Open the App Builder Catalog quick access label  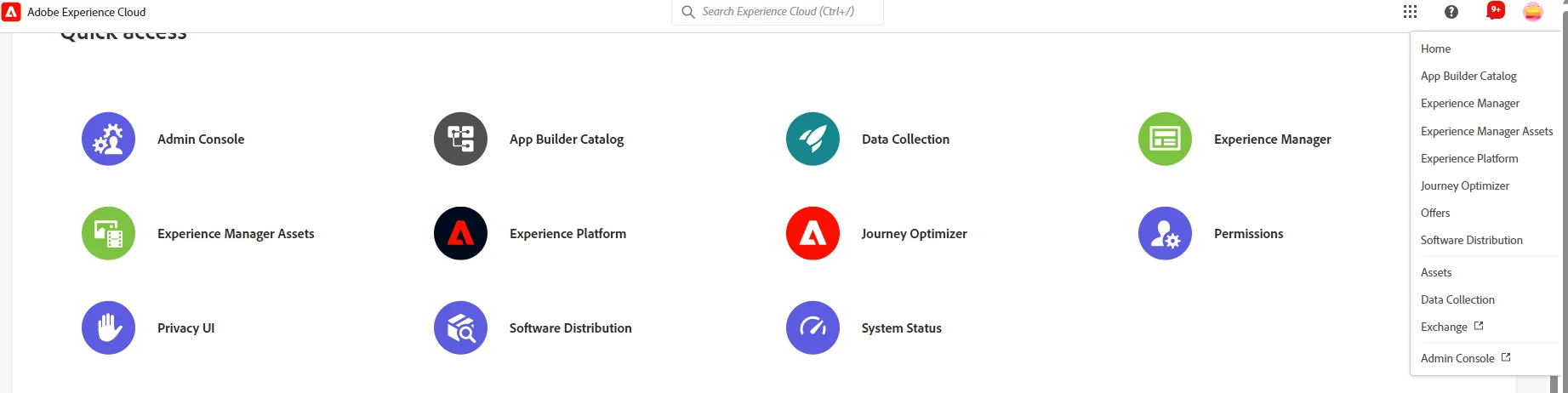[x=567, y=140]
